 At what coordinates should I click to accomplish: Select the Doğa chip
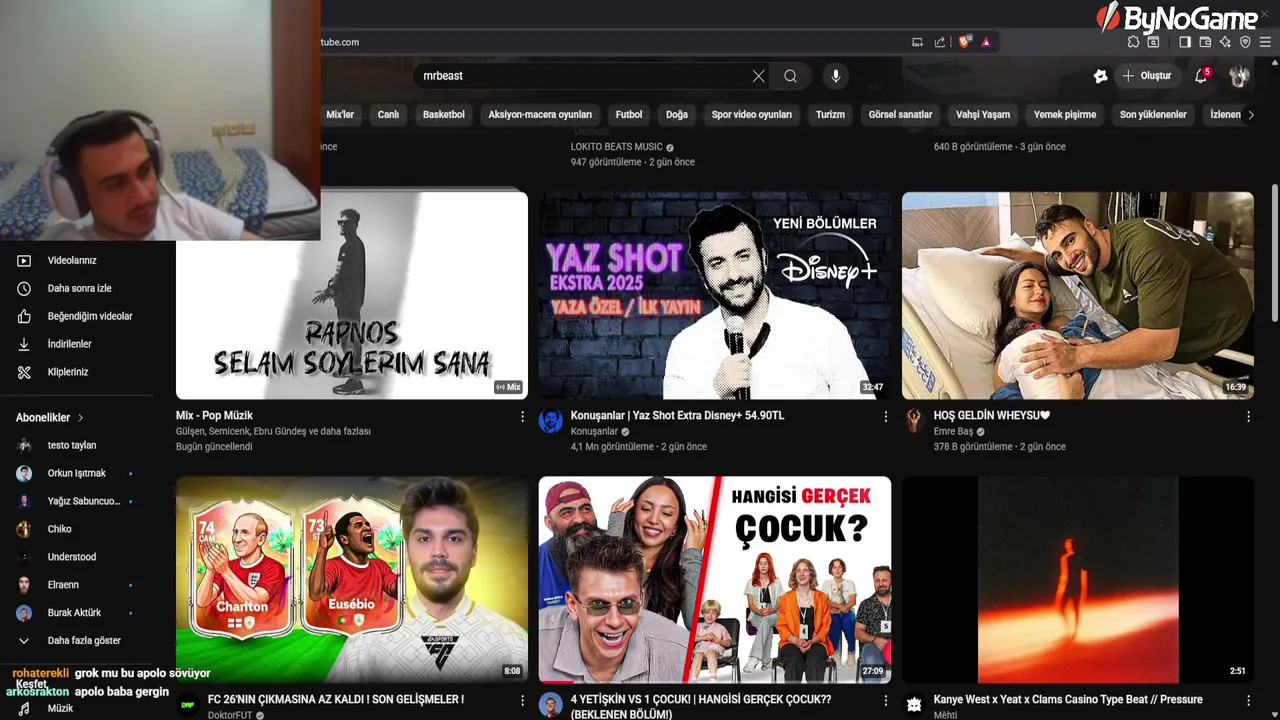(x=677, y=115)
